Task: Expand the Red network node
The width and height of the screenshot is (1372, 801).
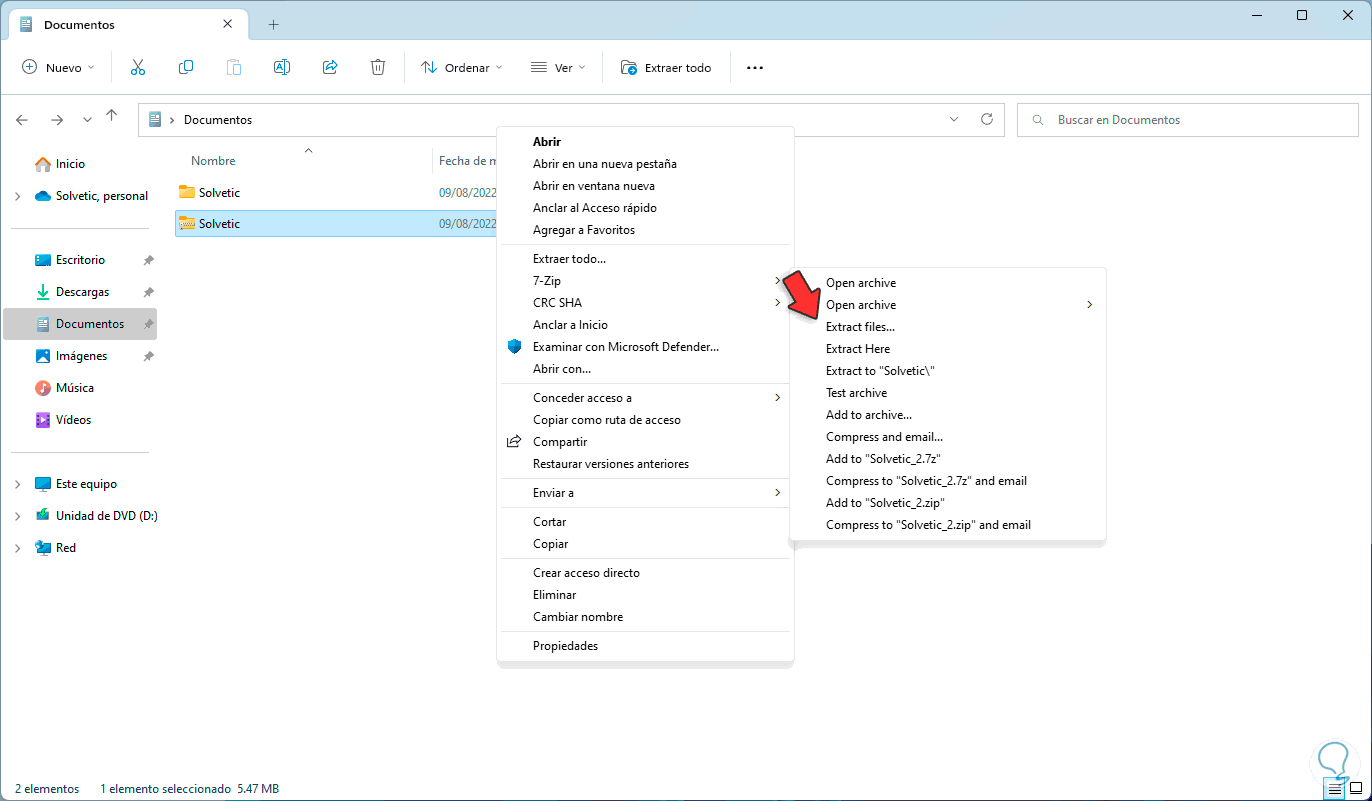Action: 18,548
